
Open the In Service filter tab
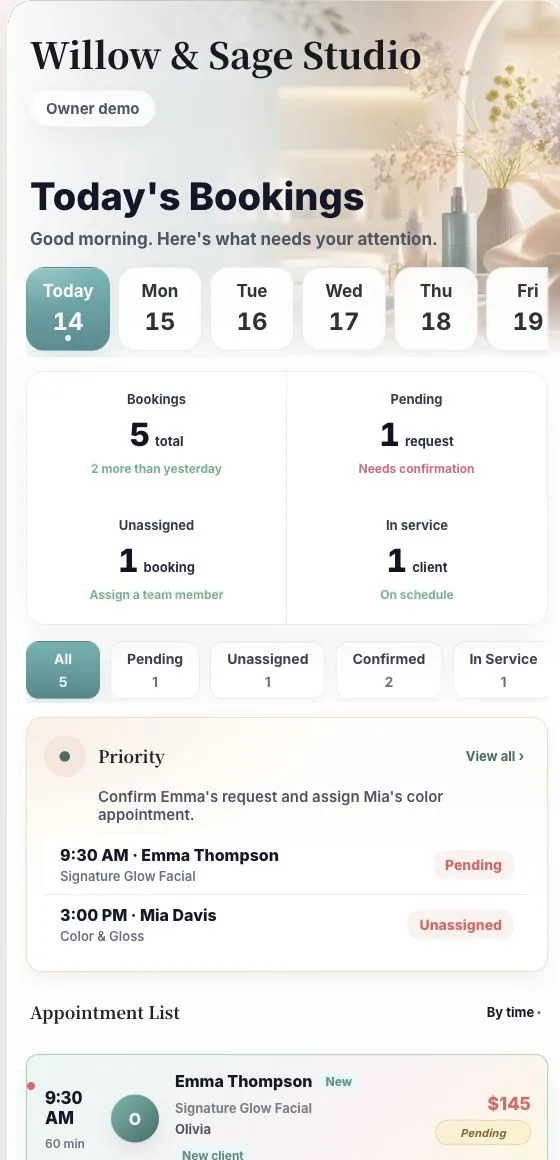tap(502, 670)
